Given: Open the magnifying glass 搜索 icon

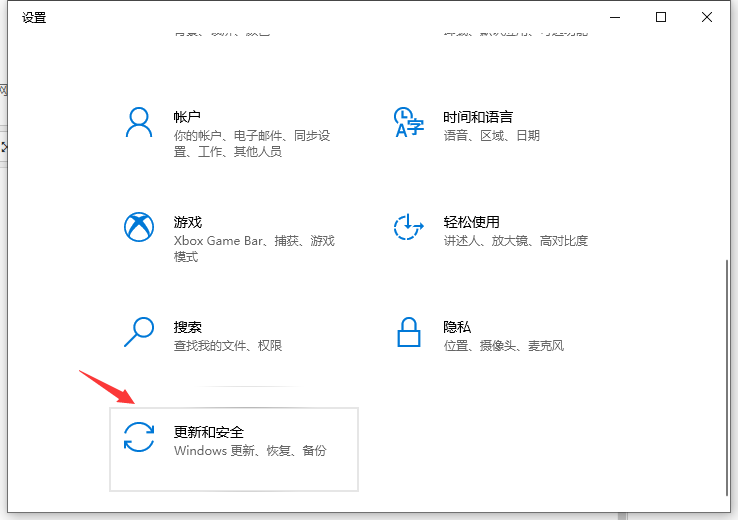Looking at the screenshot, I should click(x=139, y=332).
